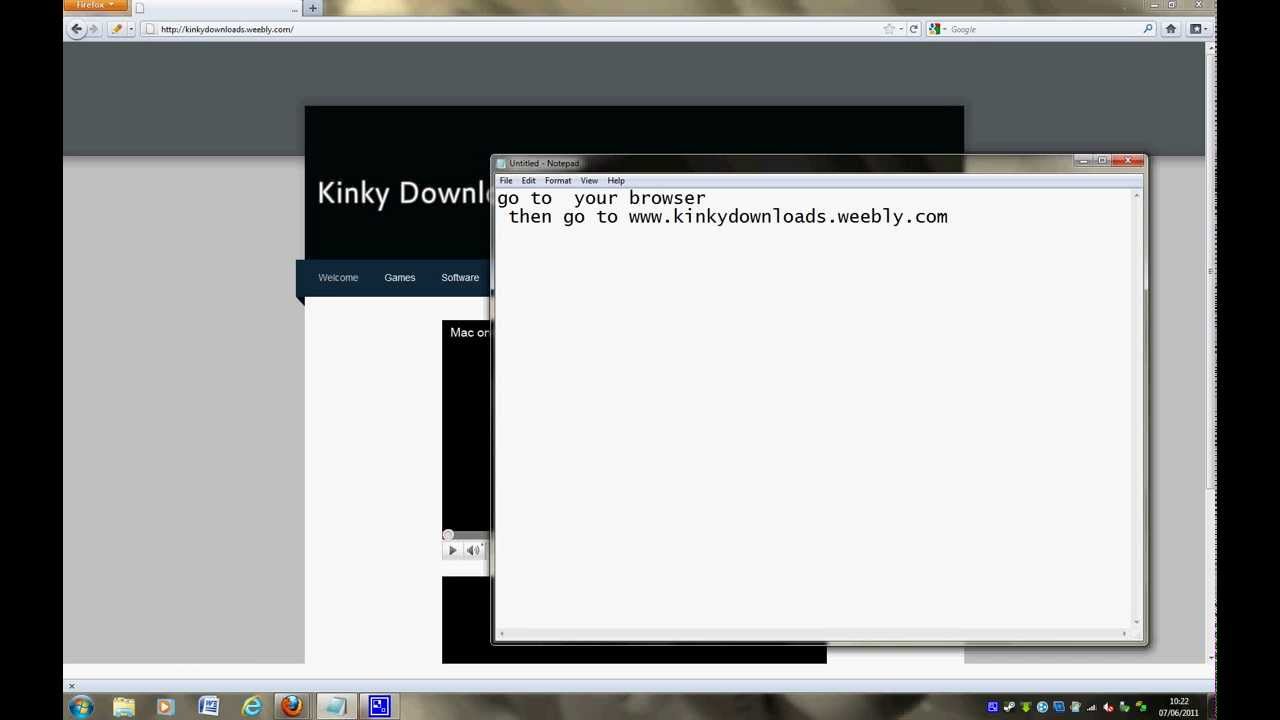Switch to Notepad on the taskbar
This screenshot has width=1280, height=720.
[336, 706]
